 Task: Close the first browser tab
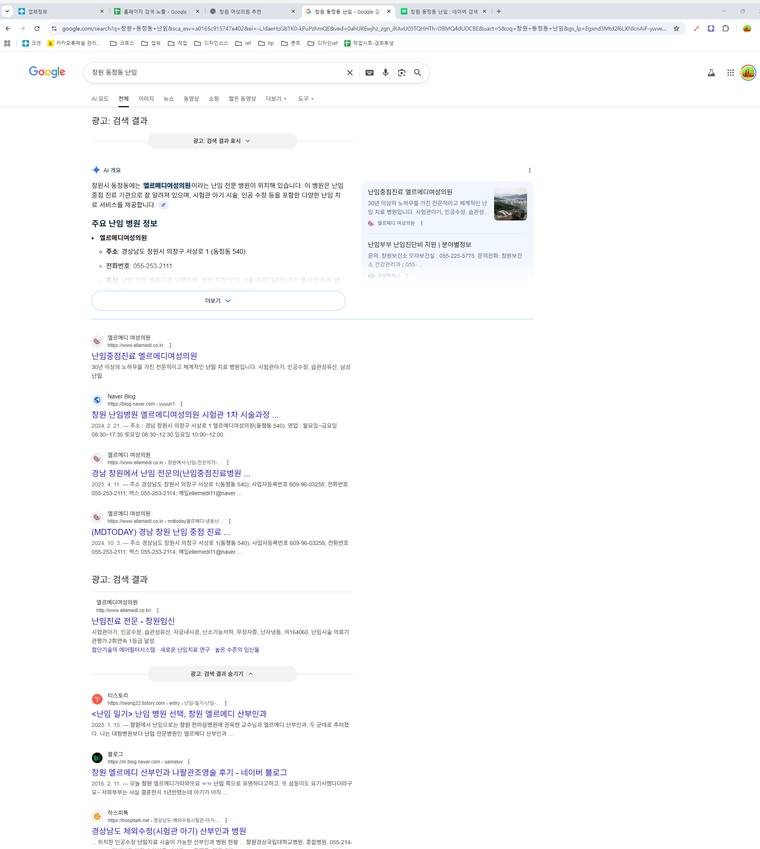tap(102, 11)
